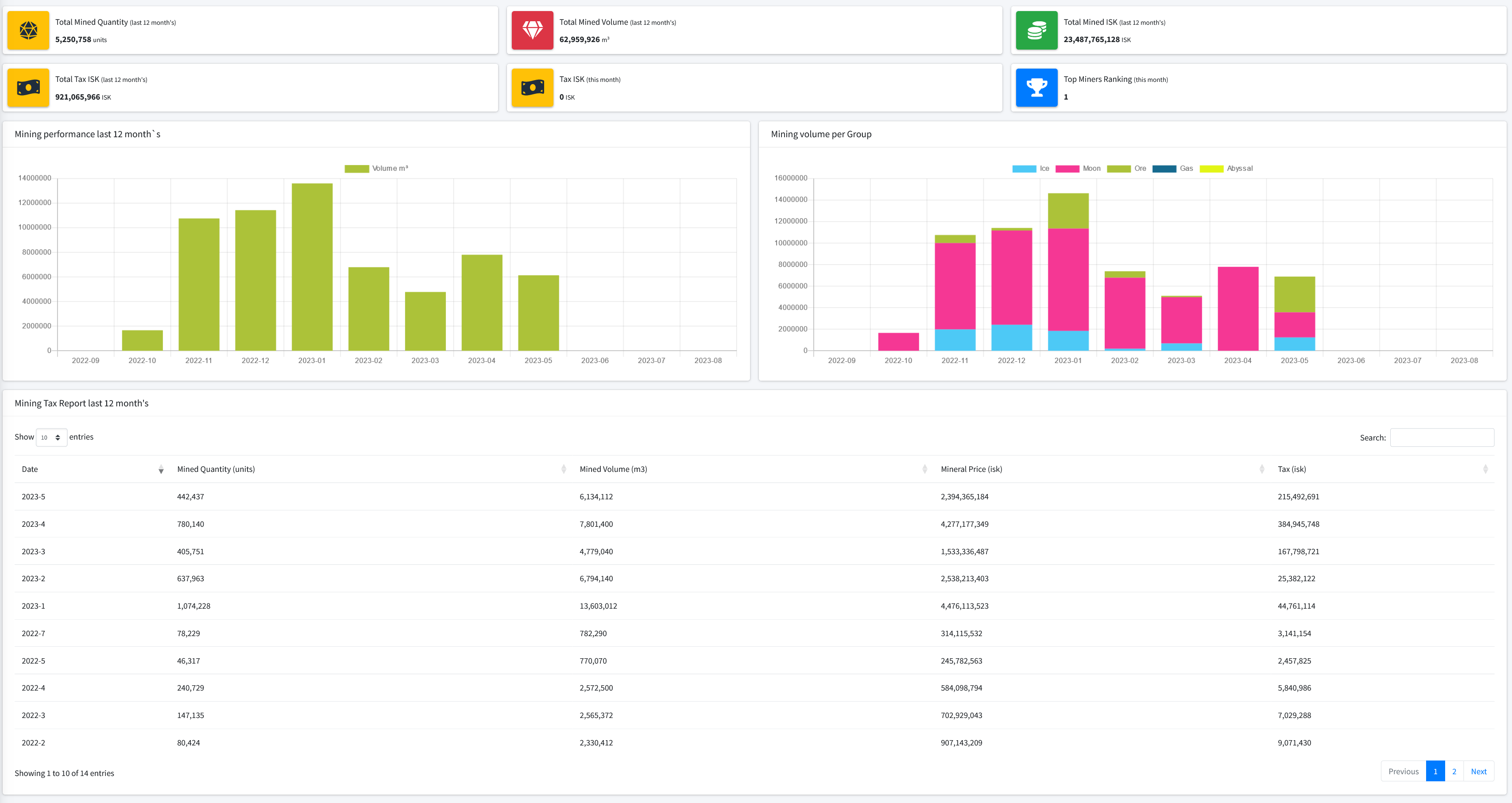Screen dimensions: 1512x803
Task: Click the red diamond Total Mined Volume icon
Action: pyautogui.click(x=532, y=30)
